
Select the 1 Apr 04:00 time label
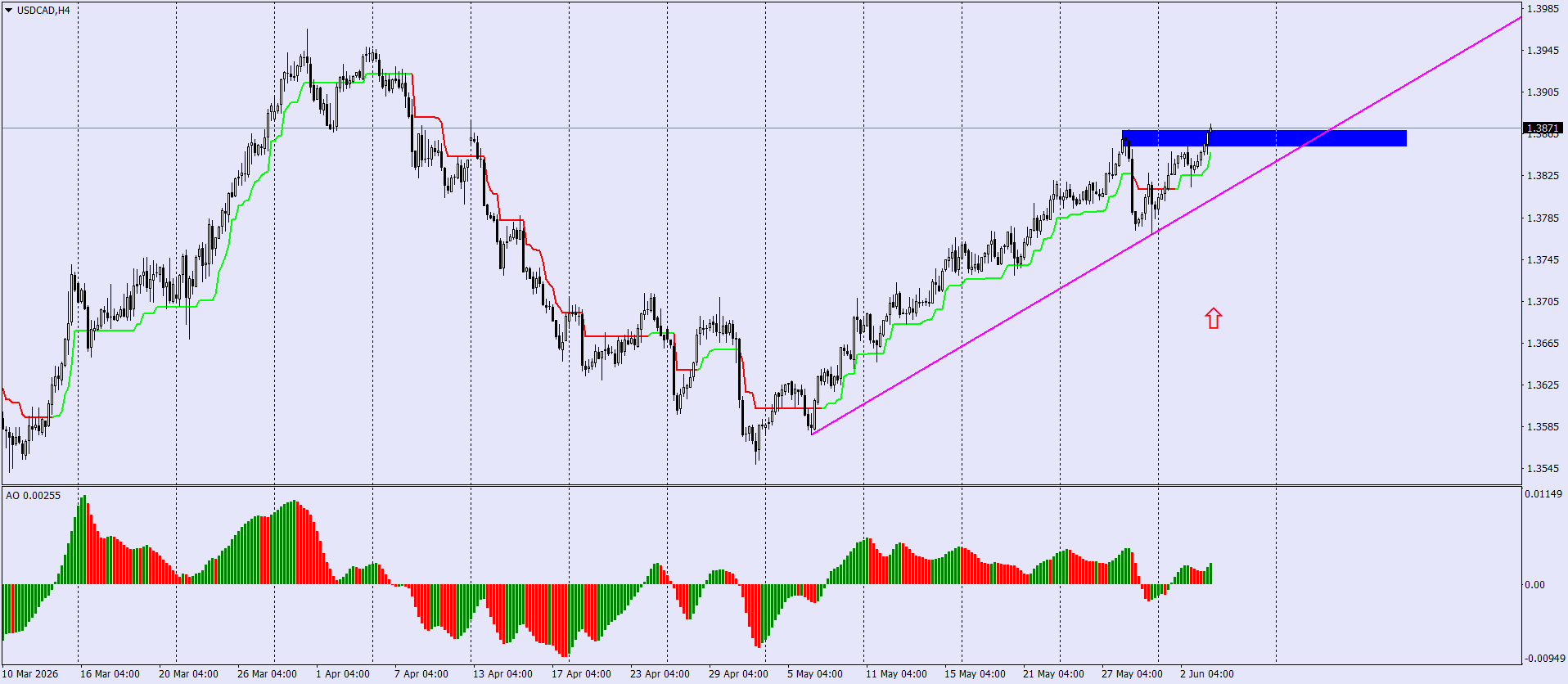(x=343, y=674)
